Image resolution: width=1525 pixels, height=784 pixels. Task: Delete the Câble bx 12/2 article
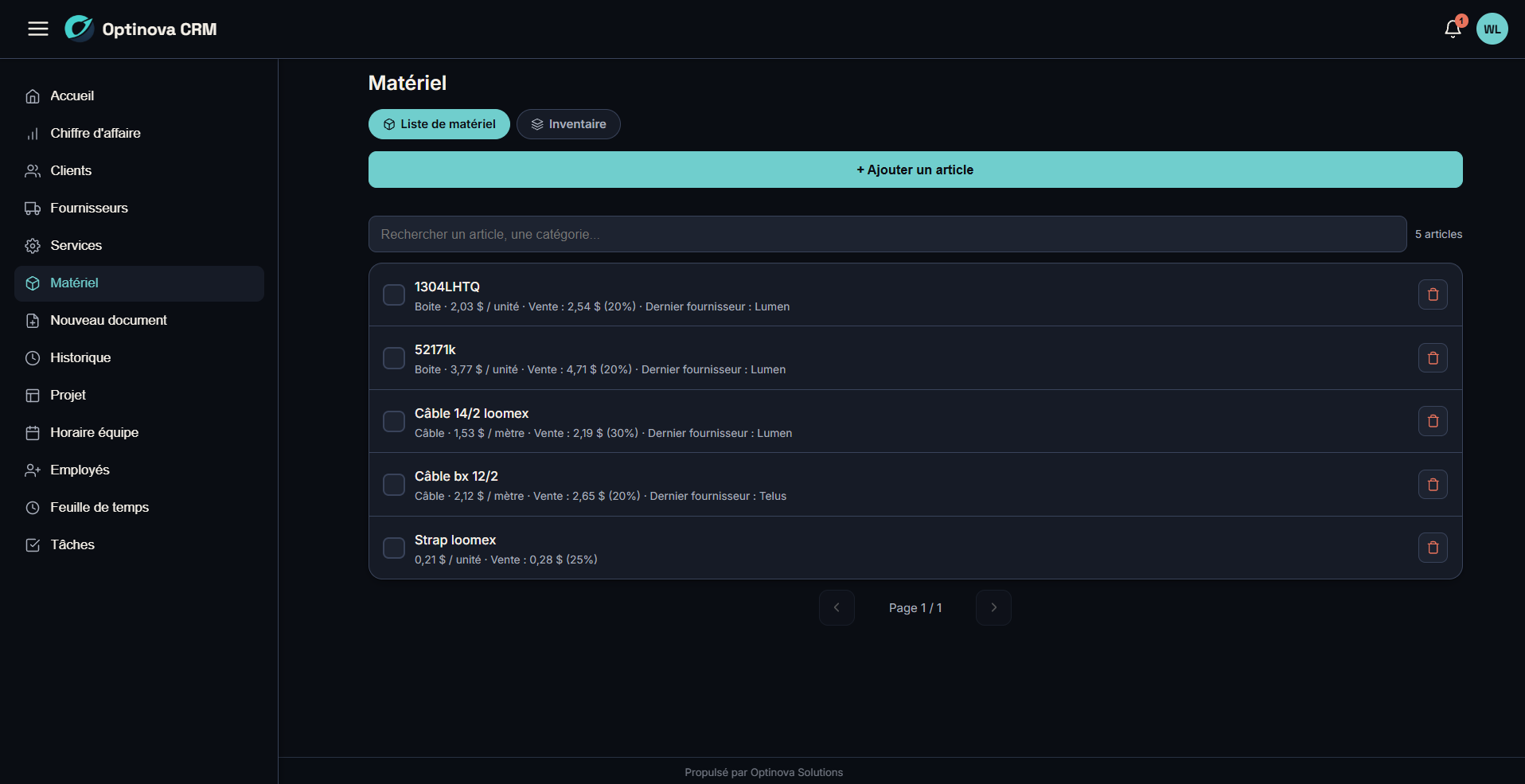(x=1433, y=485)
